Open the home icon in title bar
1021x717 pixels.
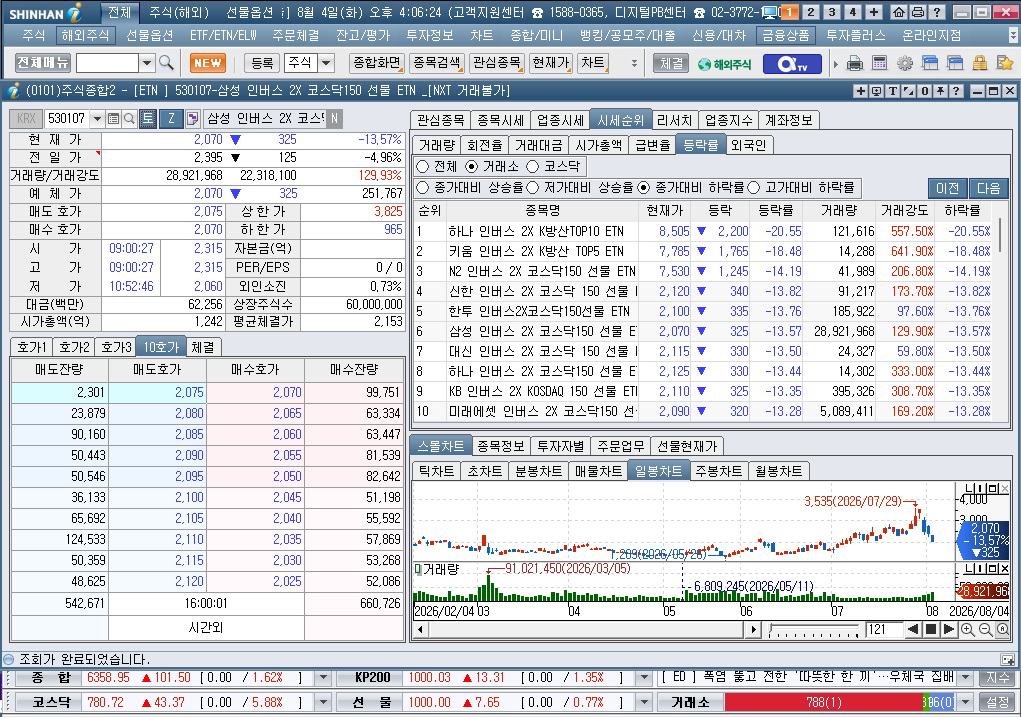click(x=899, y=12)
